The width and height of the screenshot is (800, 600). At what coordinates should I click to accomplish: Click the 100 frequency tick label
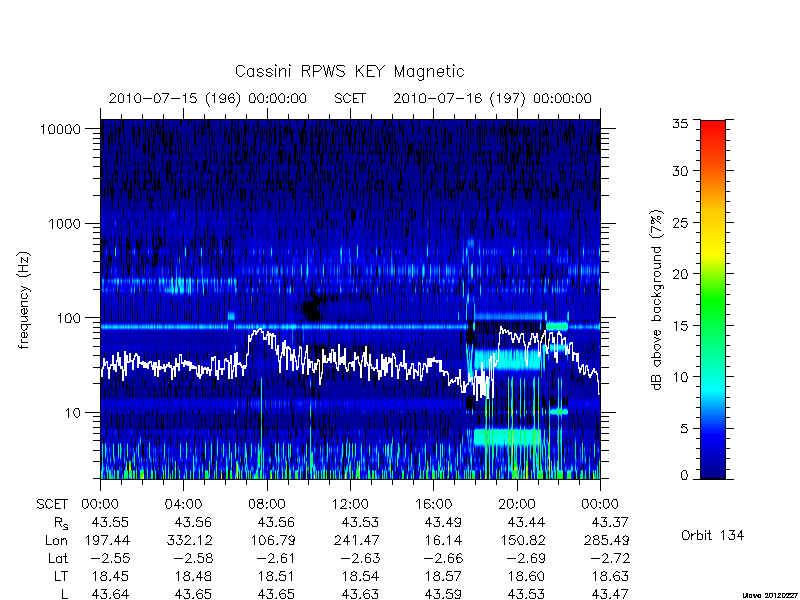(x=68, y=318)
